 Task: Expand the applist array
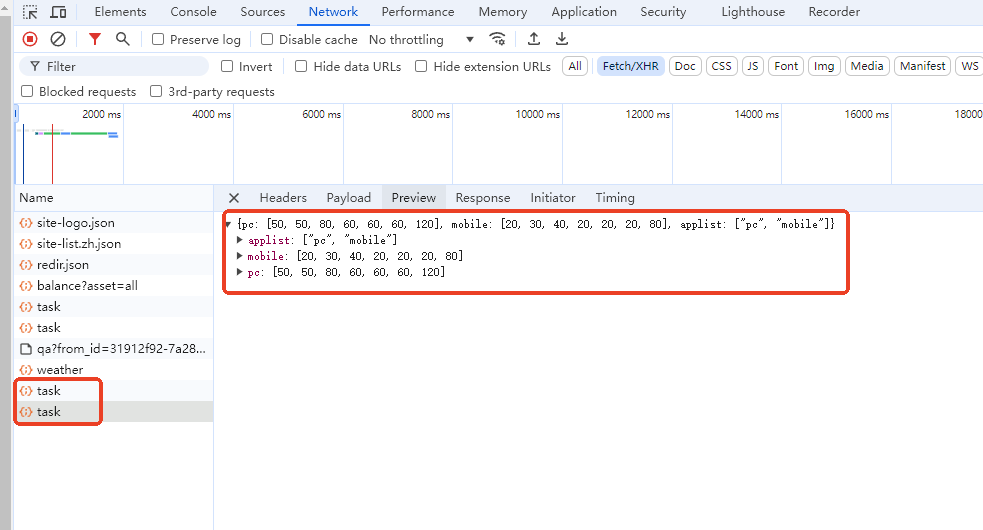coord(239,240)
